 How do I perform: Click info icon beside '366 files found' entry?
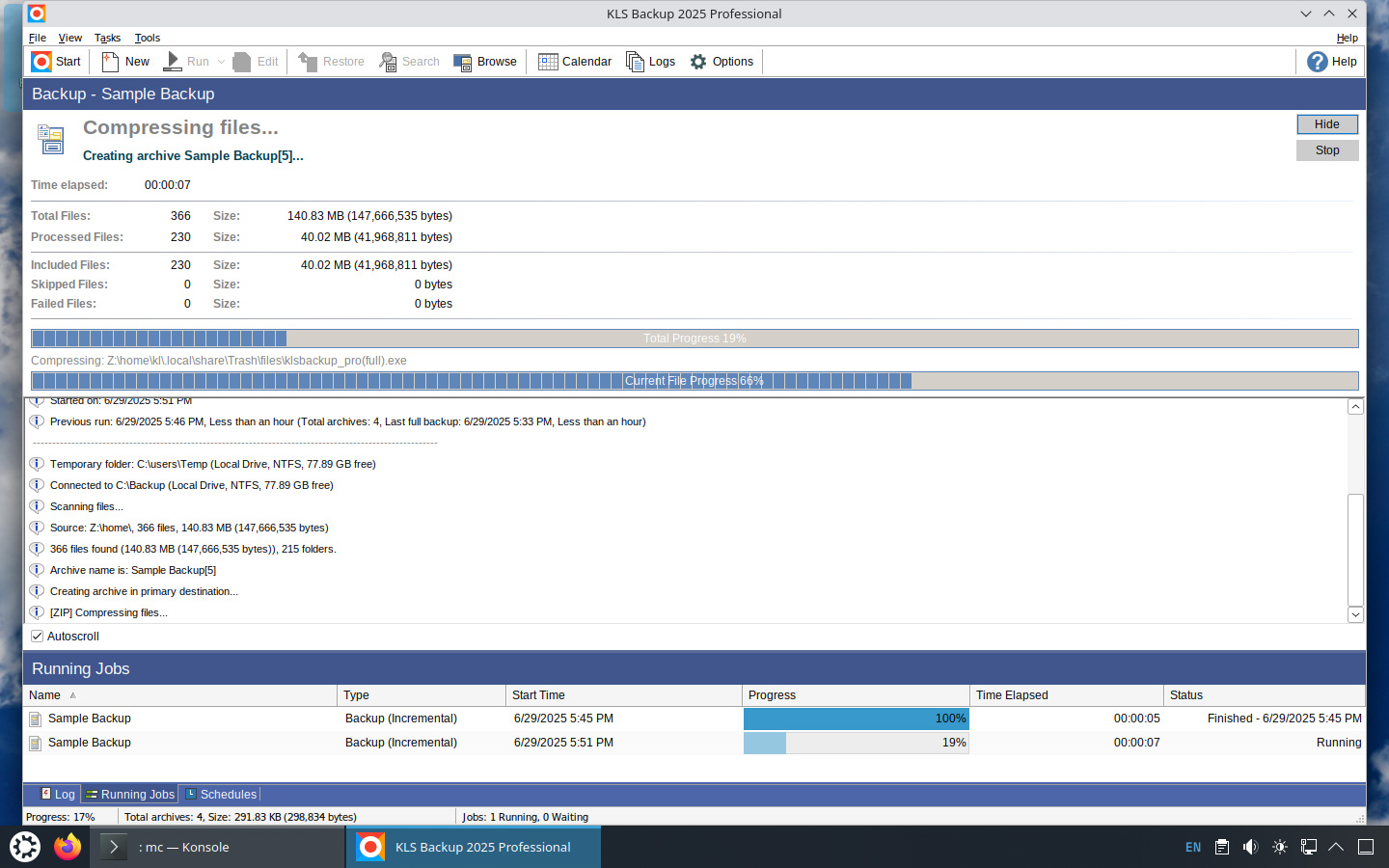click(x=37, y=549)
